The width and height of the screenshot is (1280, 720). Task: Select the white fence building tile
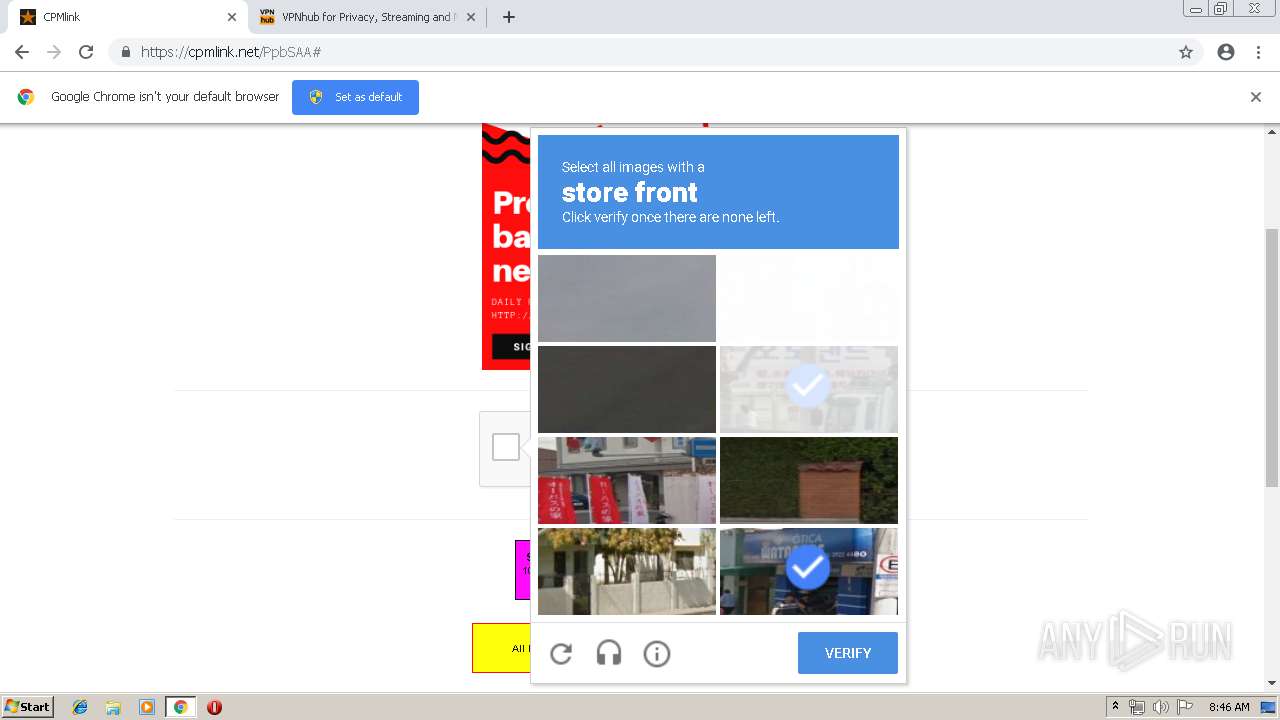click(627, 571)
